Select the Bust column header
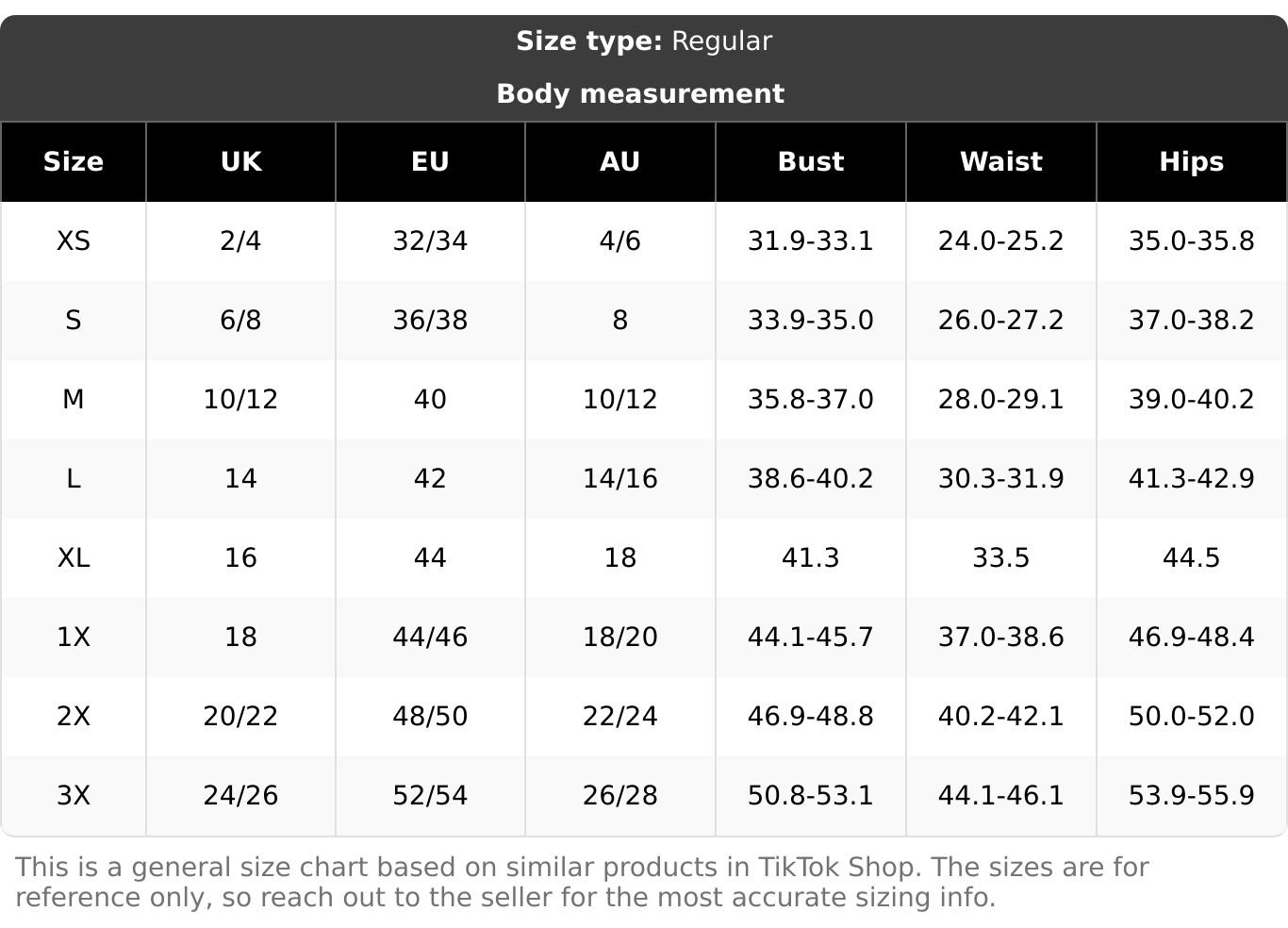Image resolution: width=1288 pixels, height=928 pixels. [x=810, y=162]
